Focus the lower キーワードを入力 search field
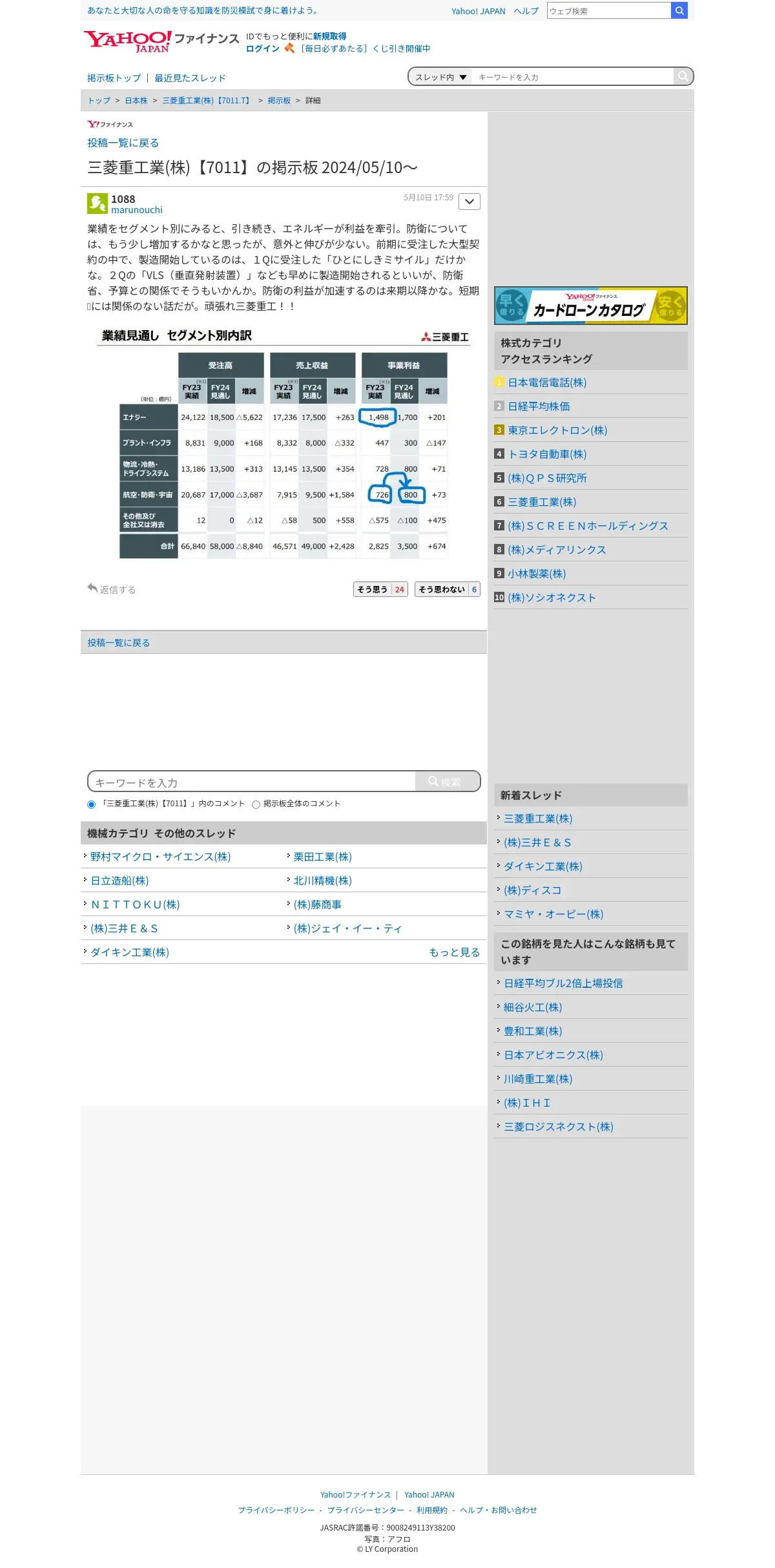The image size is (775, 1568). 252,782
